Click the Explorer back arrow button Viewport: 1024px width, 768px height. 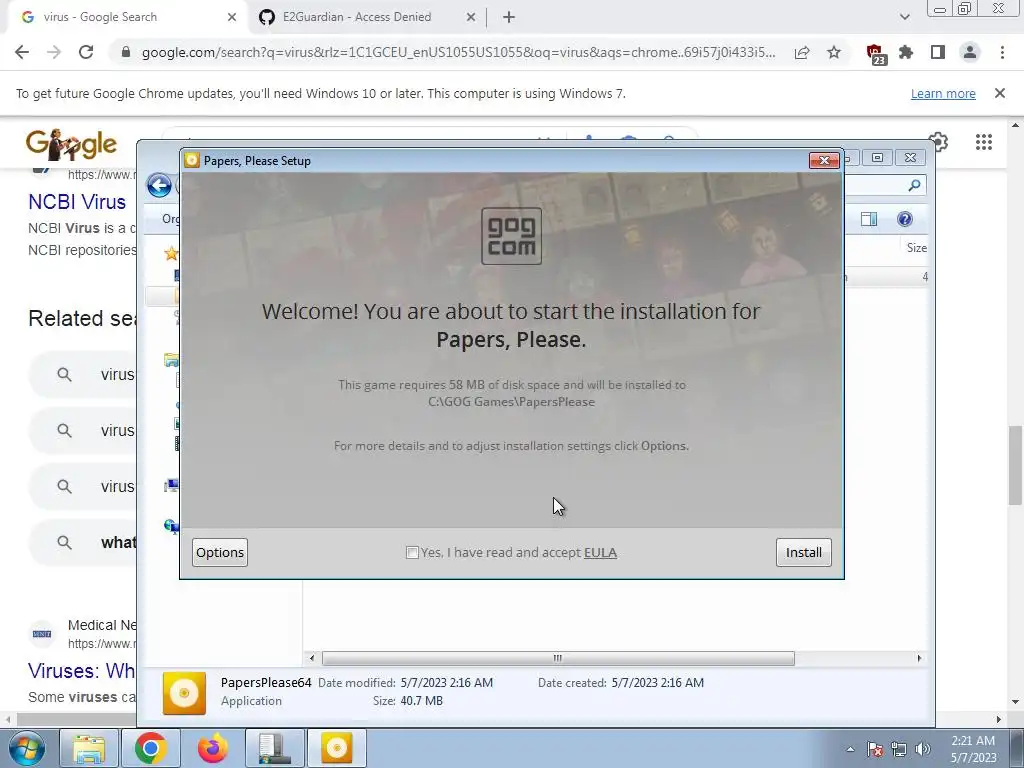(159, 185)
